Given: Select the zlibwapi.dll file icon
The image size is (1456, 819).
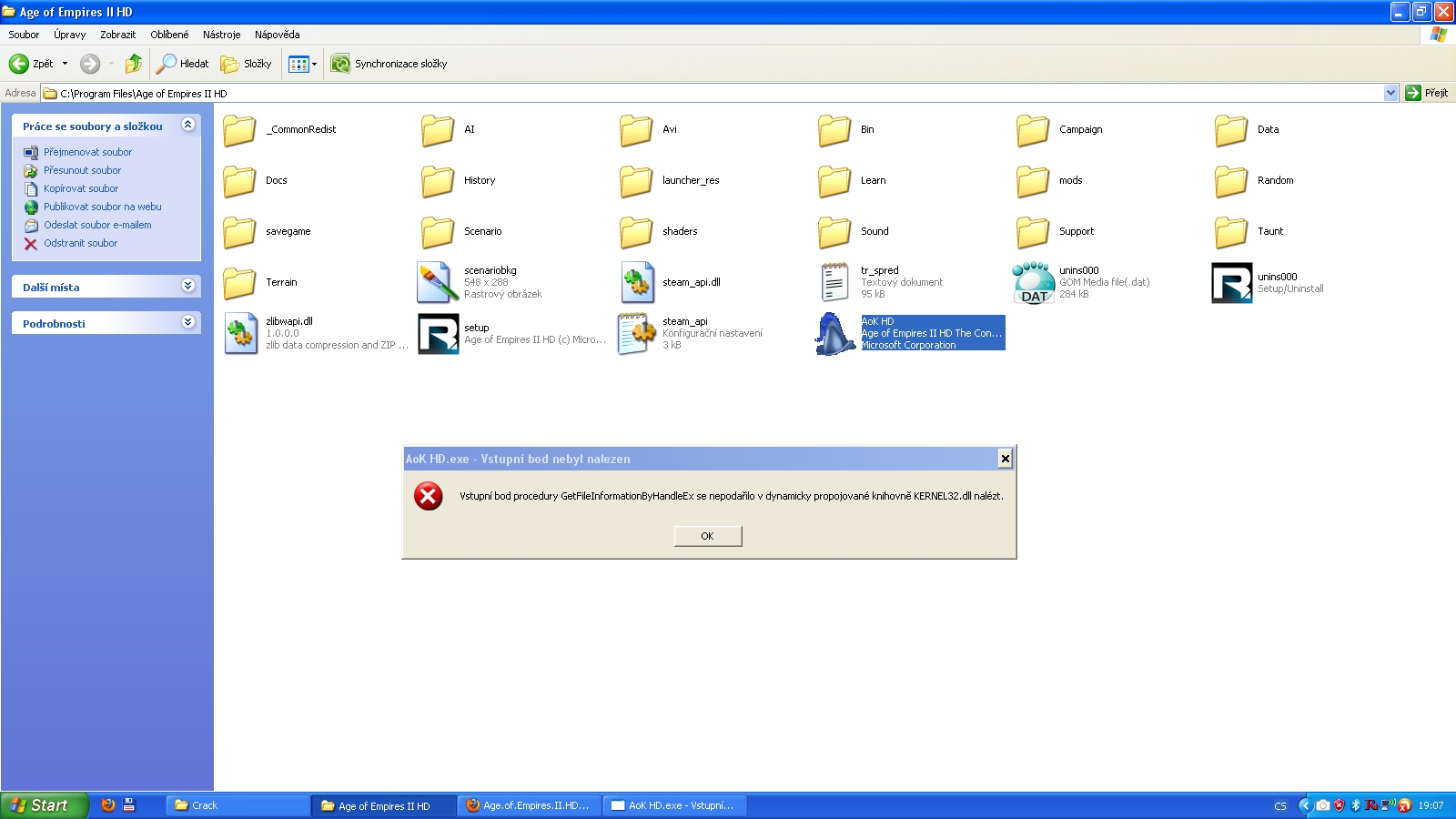Looking at the screenshot, I should pyautogui.click(x=240, y=333).
